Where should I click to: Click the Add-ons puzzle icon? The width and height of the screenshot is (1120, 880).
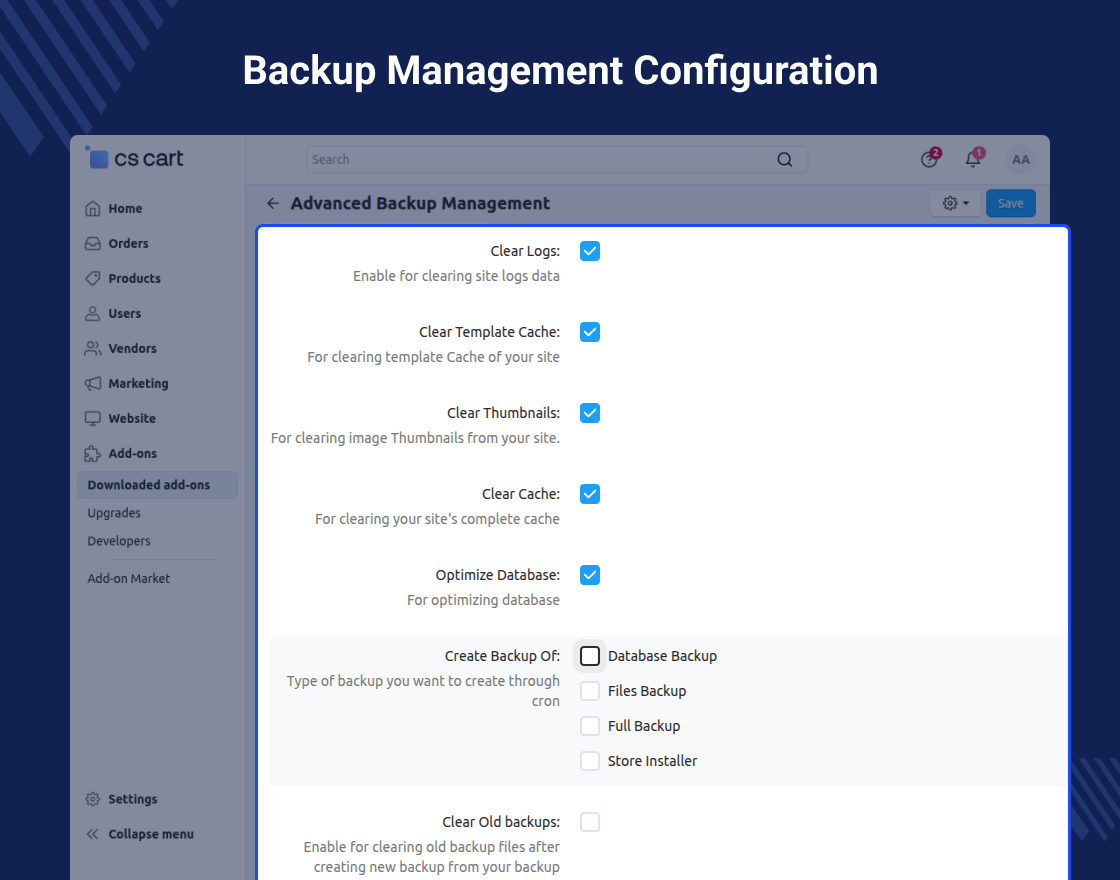click(93, 454)
